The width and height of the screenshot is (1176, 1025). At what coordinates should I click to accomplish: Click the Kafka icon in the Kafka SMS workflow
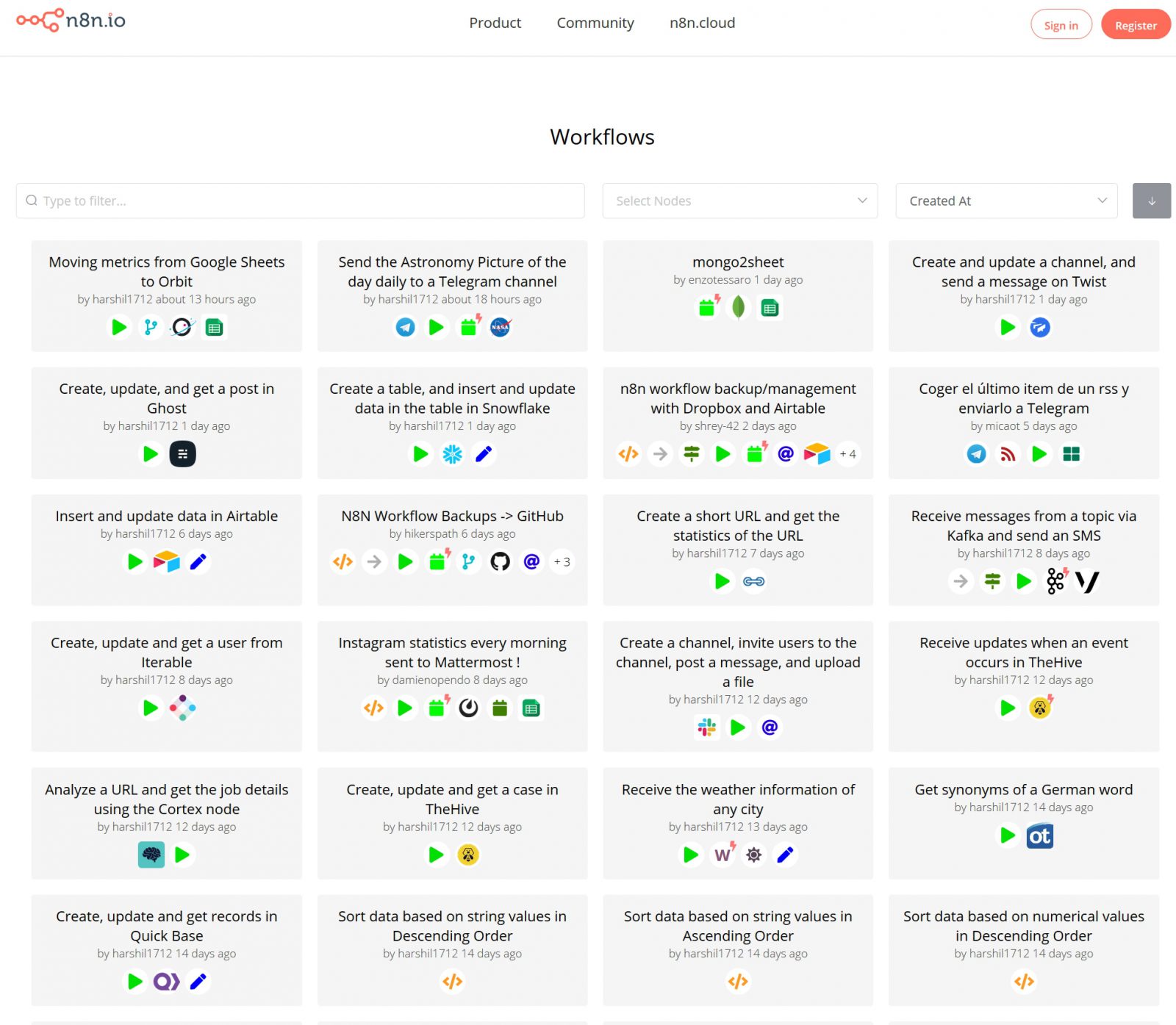tap(1055, 581)
